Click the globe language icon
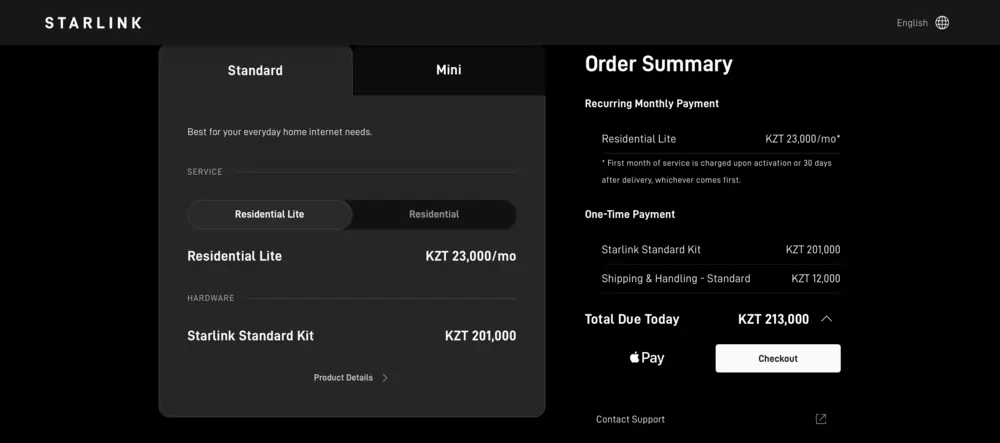Image resolution: width=1000 pixels, height=443 pixels. tap(942, 23)
